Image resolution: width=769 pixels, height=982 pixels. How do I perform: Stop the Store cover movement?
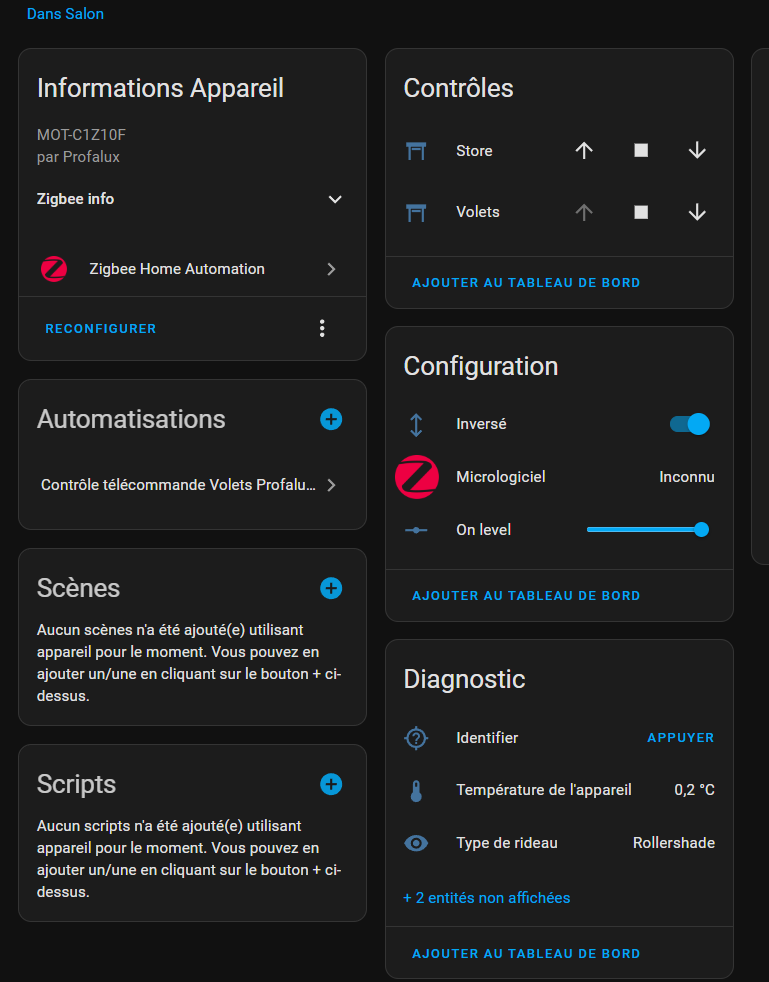tap(641, 151)
